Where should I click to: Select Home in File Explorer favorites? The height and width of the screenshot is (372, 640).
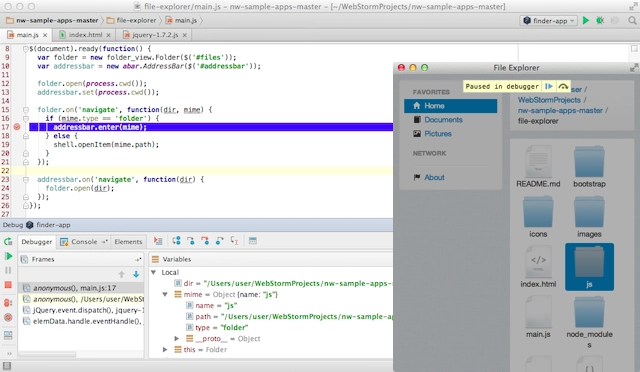tap(451, 106)
